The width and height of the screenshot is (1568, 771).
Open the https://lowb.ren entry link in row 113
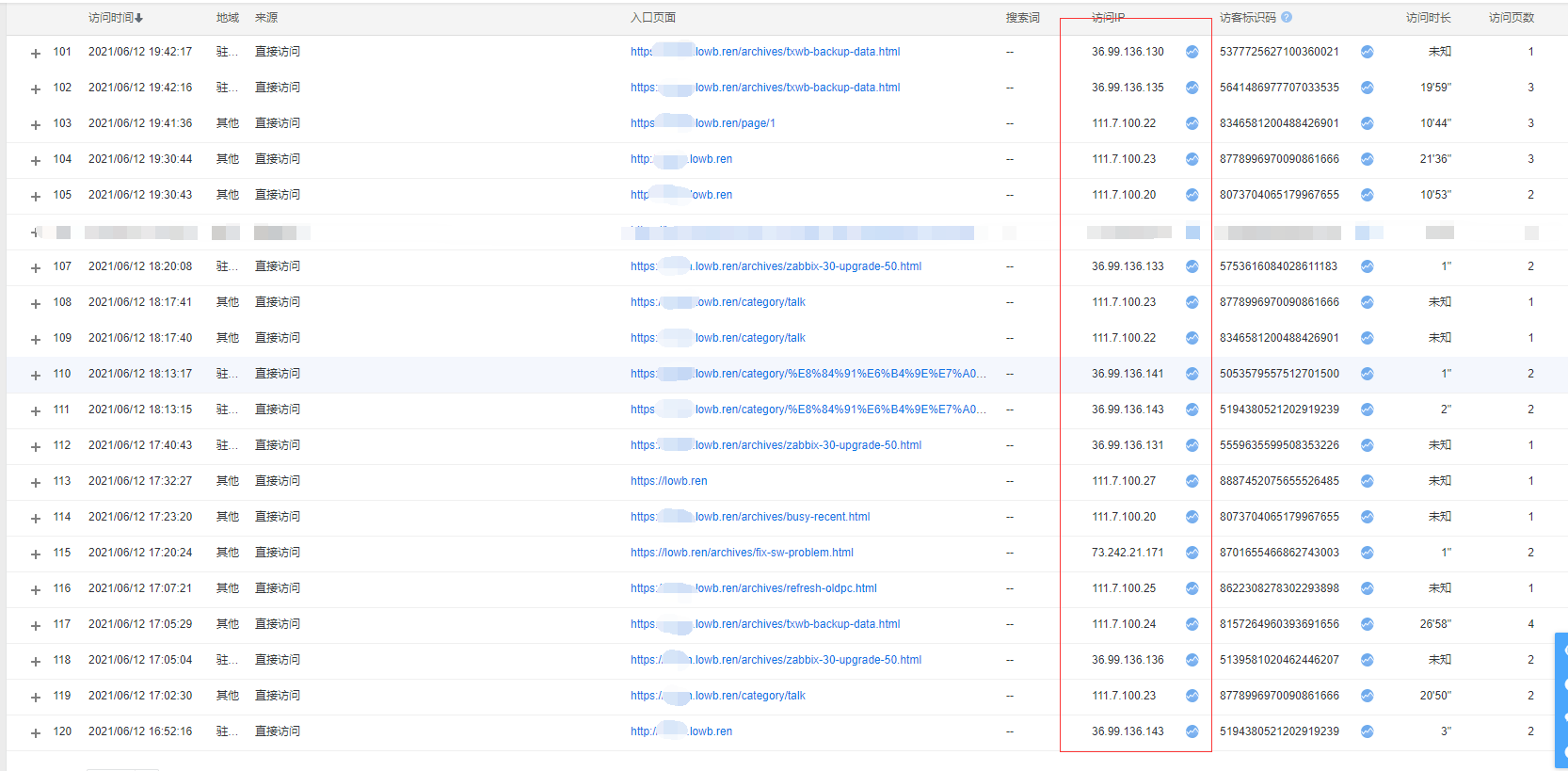(668, 481)
